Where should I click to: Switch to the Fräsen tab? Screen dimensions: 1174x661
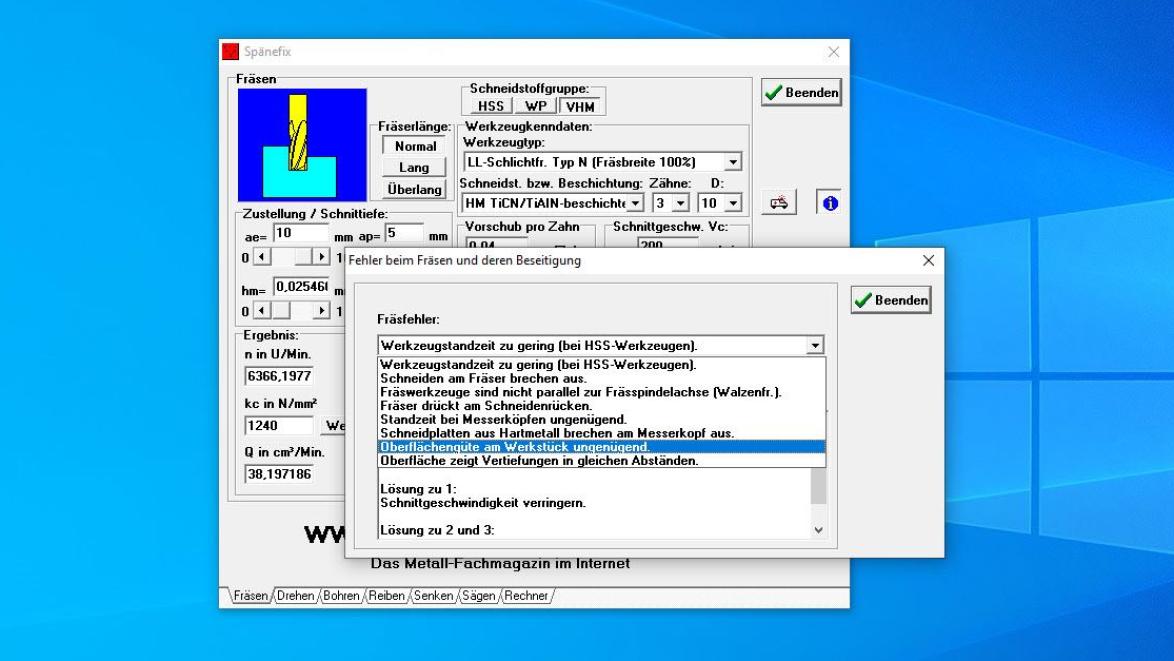click(x=250, y=596)
